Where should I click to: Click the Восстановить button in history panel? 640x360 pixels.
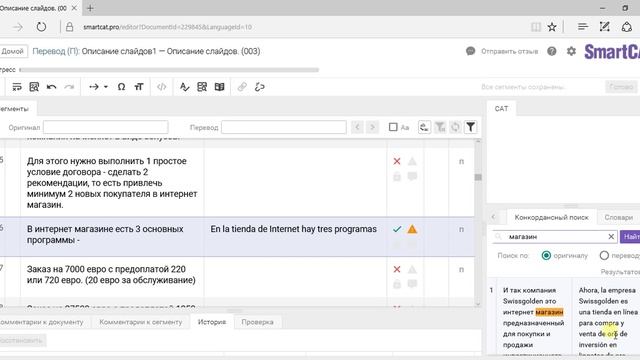(21, 340)
